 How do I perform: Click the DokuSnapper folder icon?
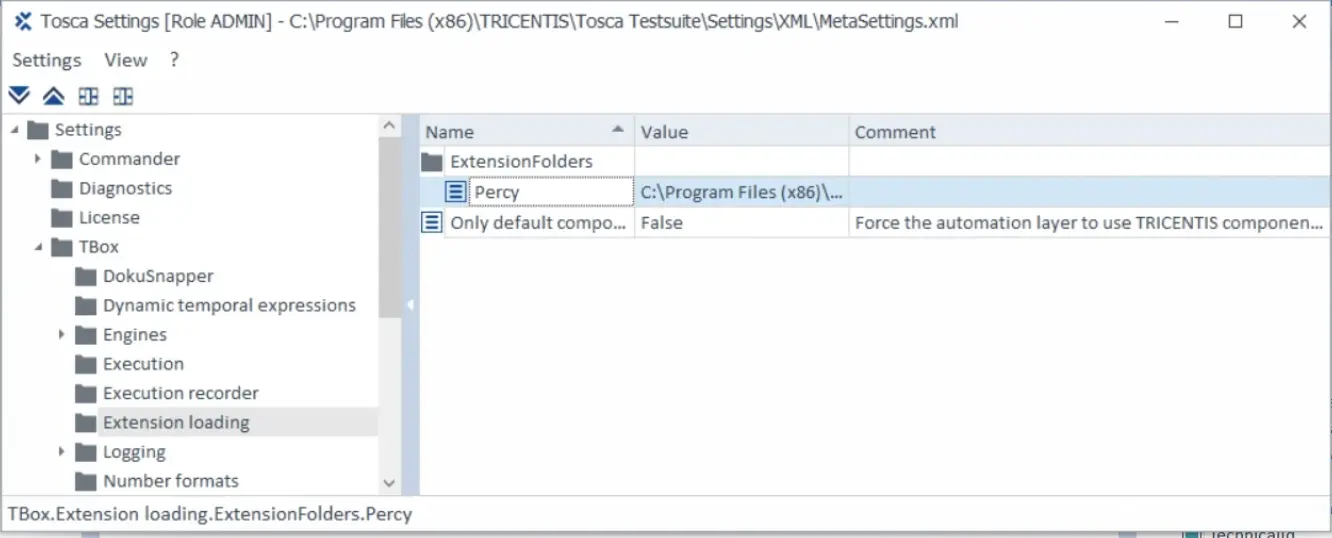(86, 276)
